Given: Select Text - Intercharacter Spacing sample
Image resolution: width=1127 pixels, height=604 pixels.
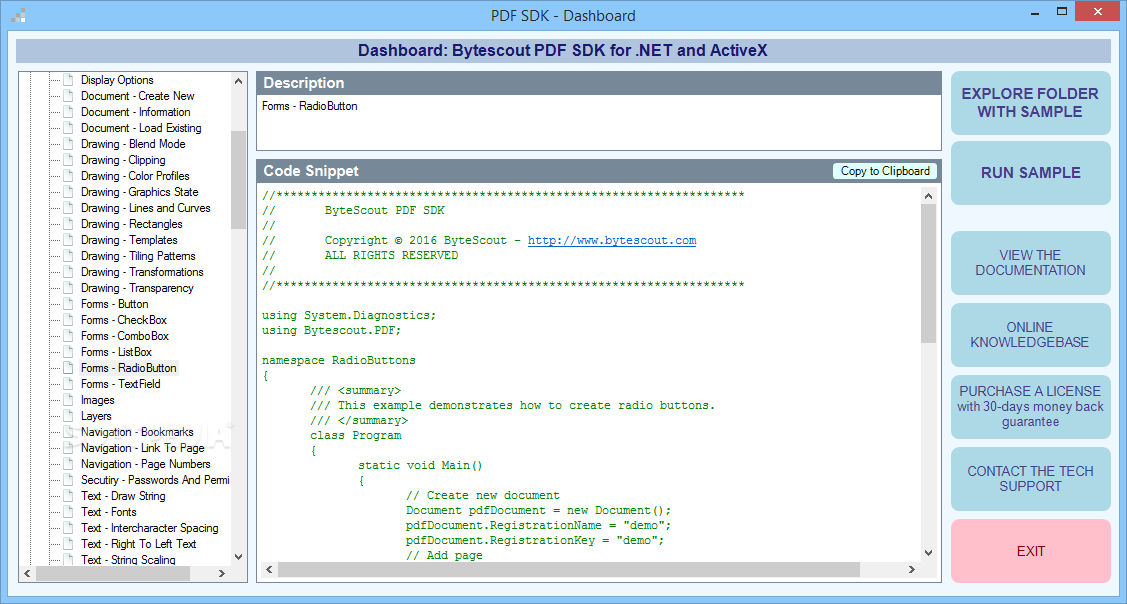Looking at the screenshot, I should tap(150, 528).
